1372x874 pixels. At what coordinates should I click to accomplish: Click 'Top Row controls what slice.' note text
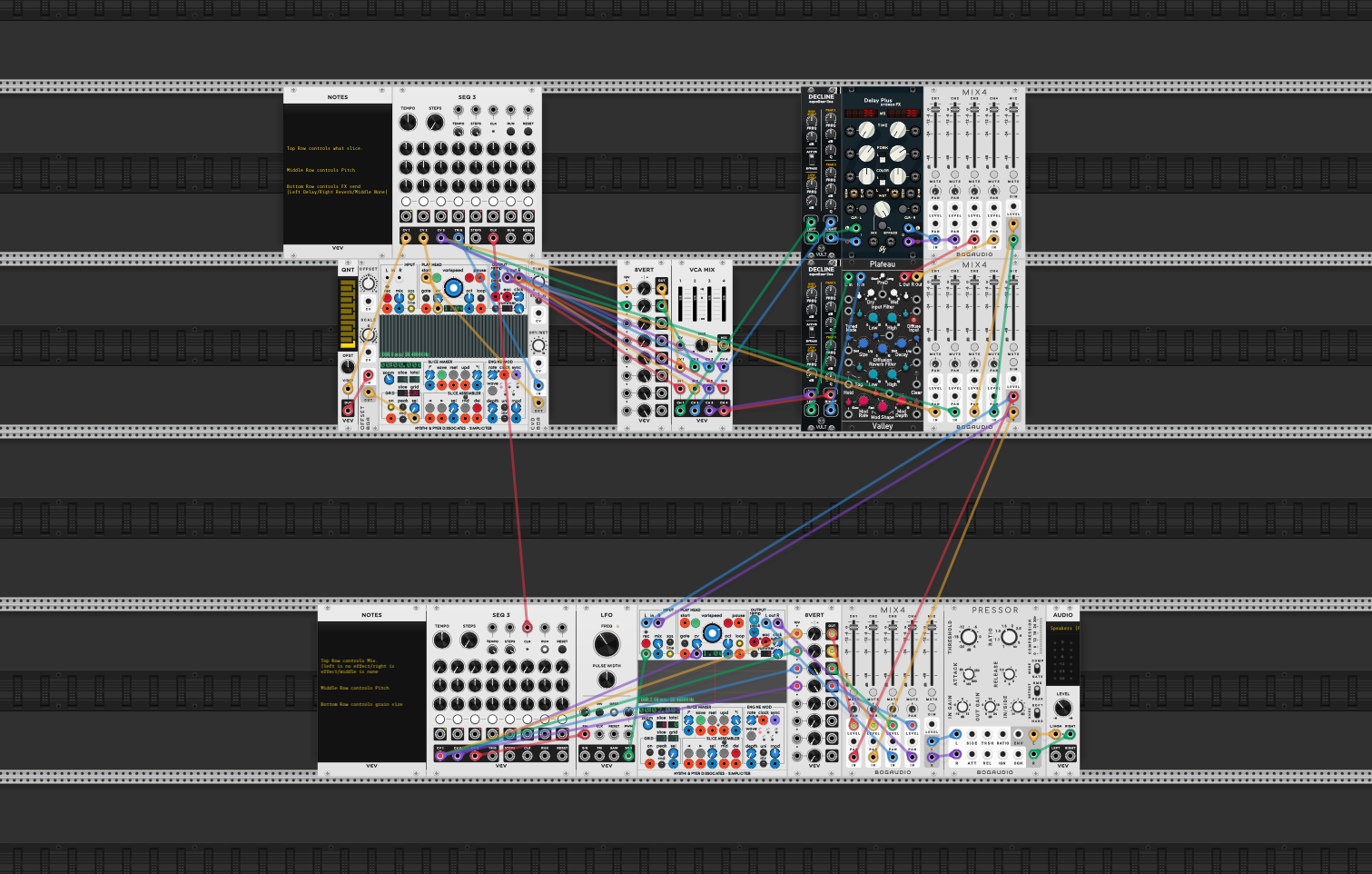(324, 148)
